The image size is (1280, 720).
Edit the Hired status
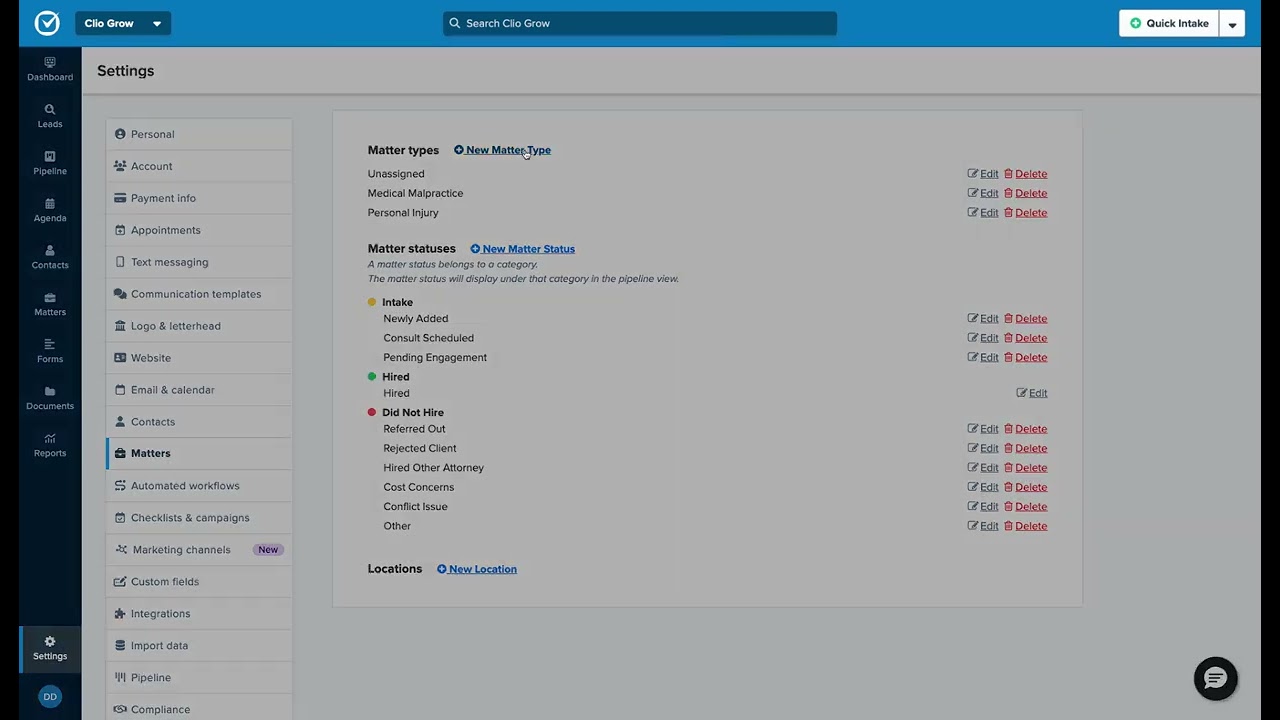(x=1032, y=393)
